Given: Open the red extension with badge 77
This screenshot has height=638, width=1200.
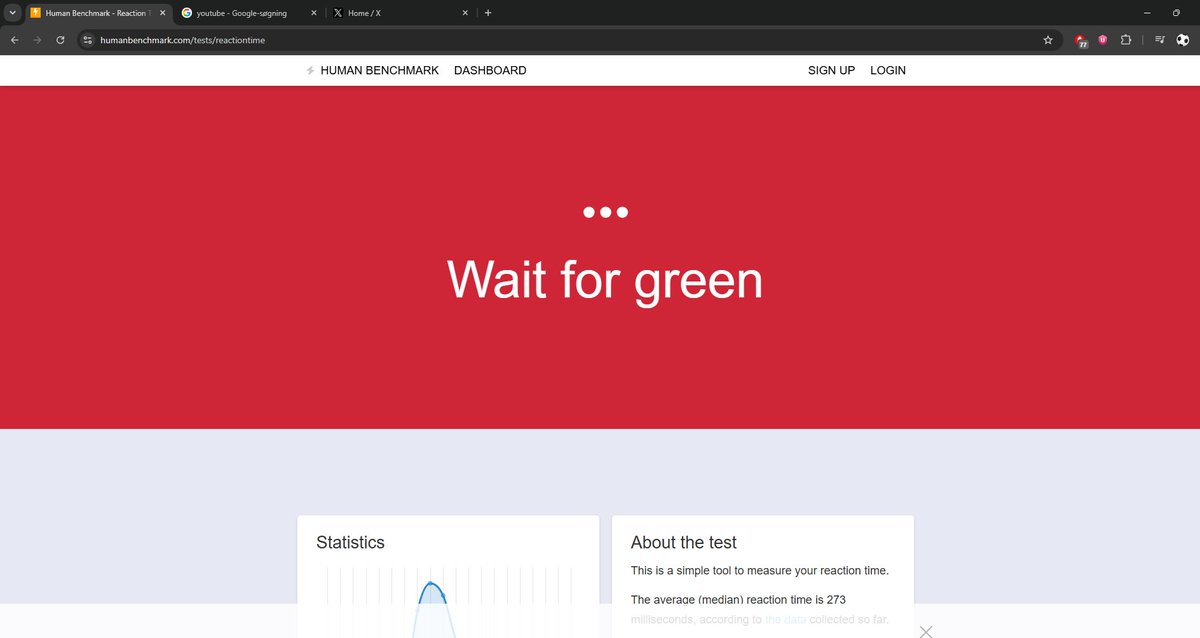Looking at the screenshot, I should (1081, 41).
